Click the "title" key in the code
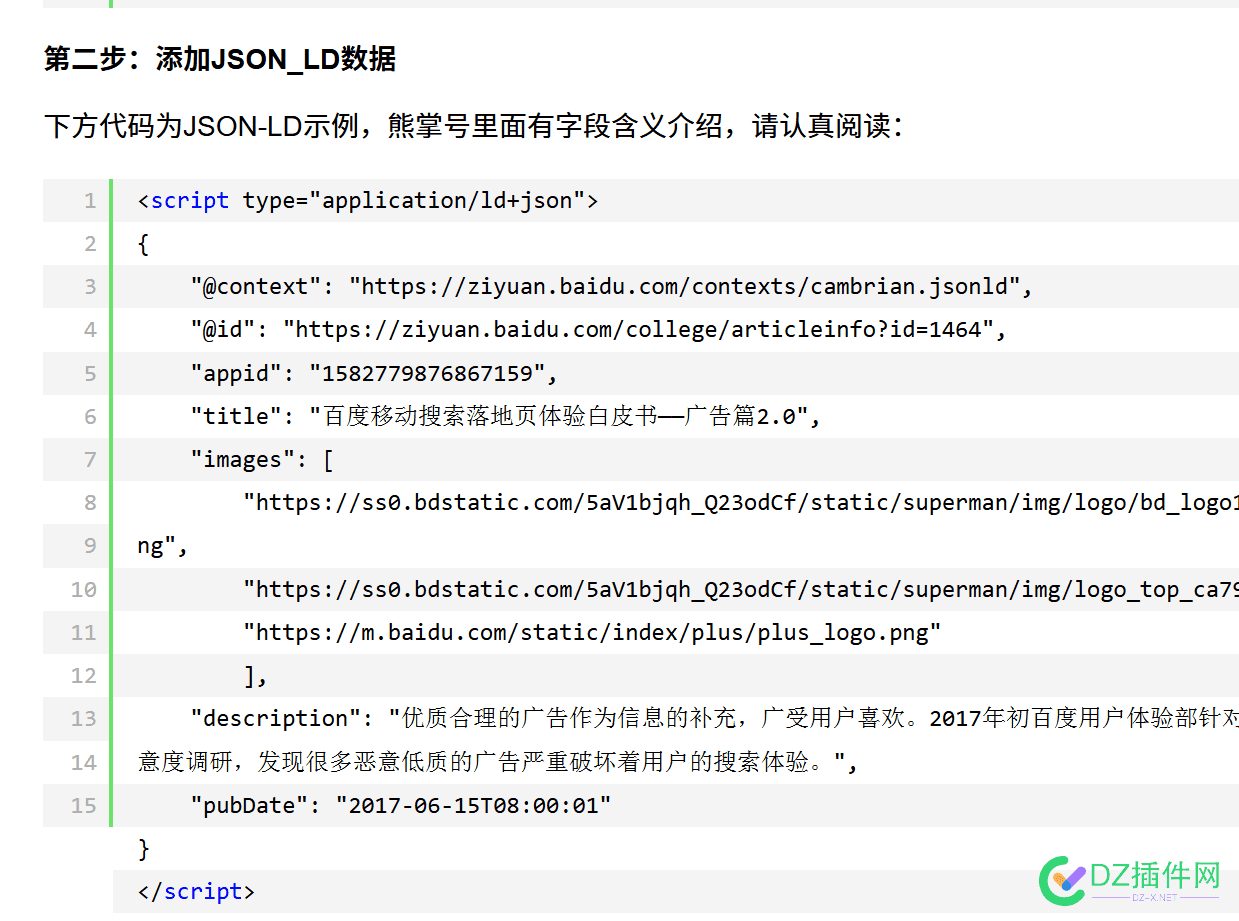 237,416
